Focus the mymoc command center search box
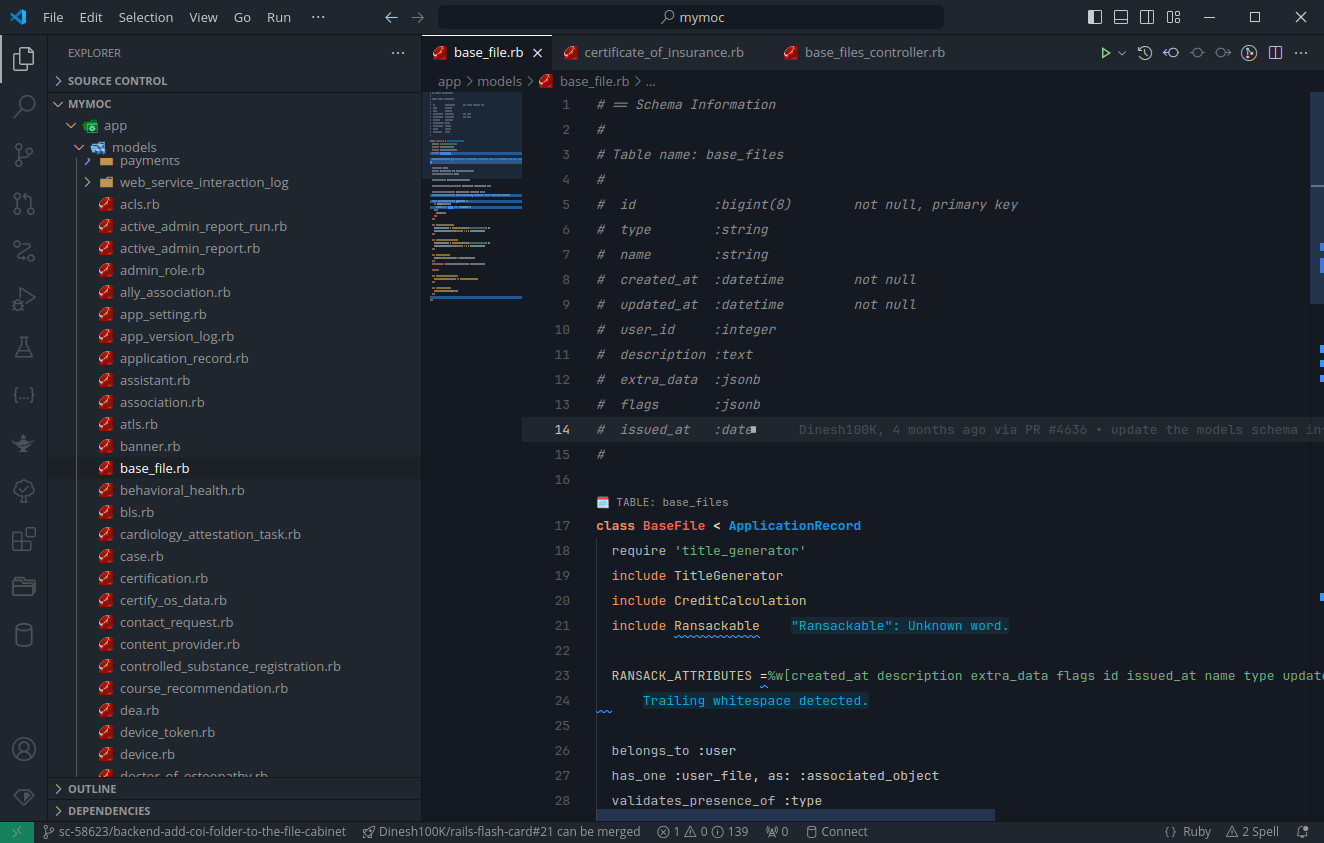Image resolution: width=1324 pixels, height=843 pixels. pyautogui.click(x=691, y=17)
